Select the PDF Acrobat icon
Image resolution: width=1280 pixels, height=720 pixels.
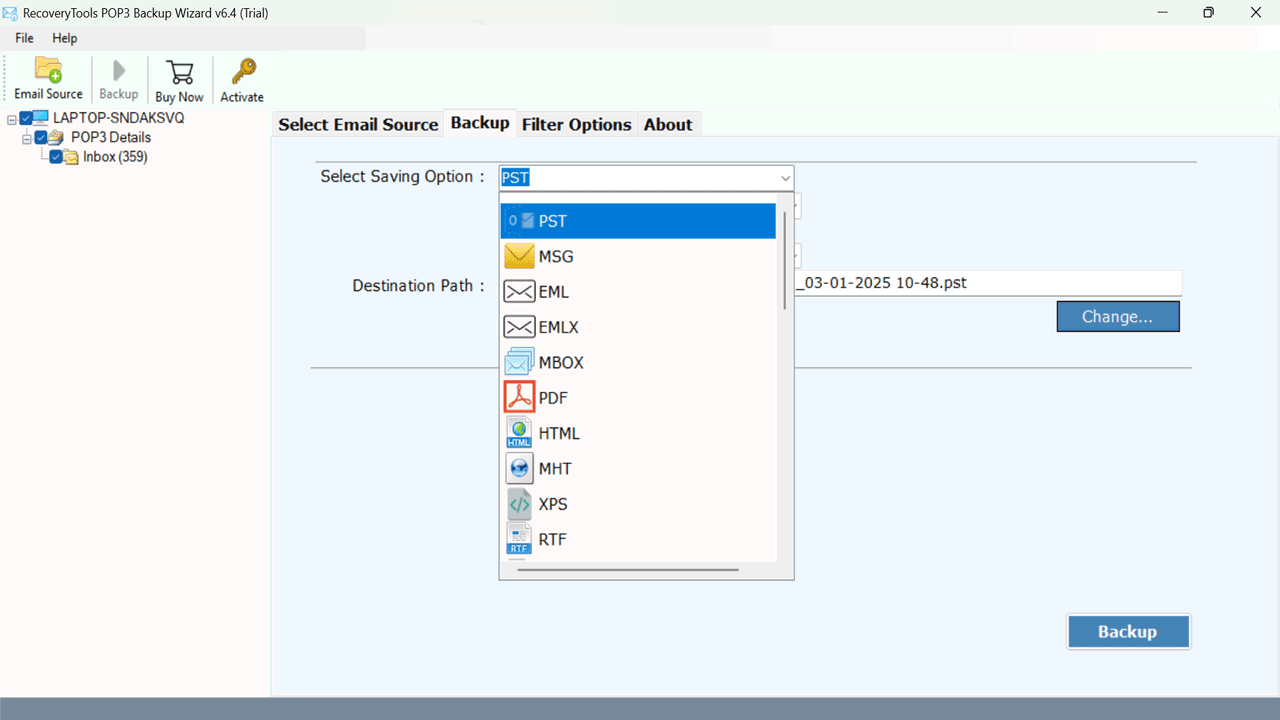[x=520, y=397]
